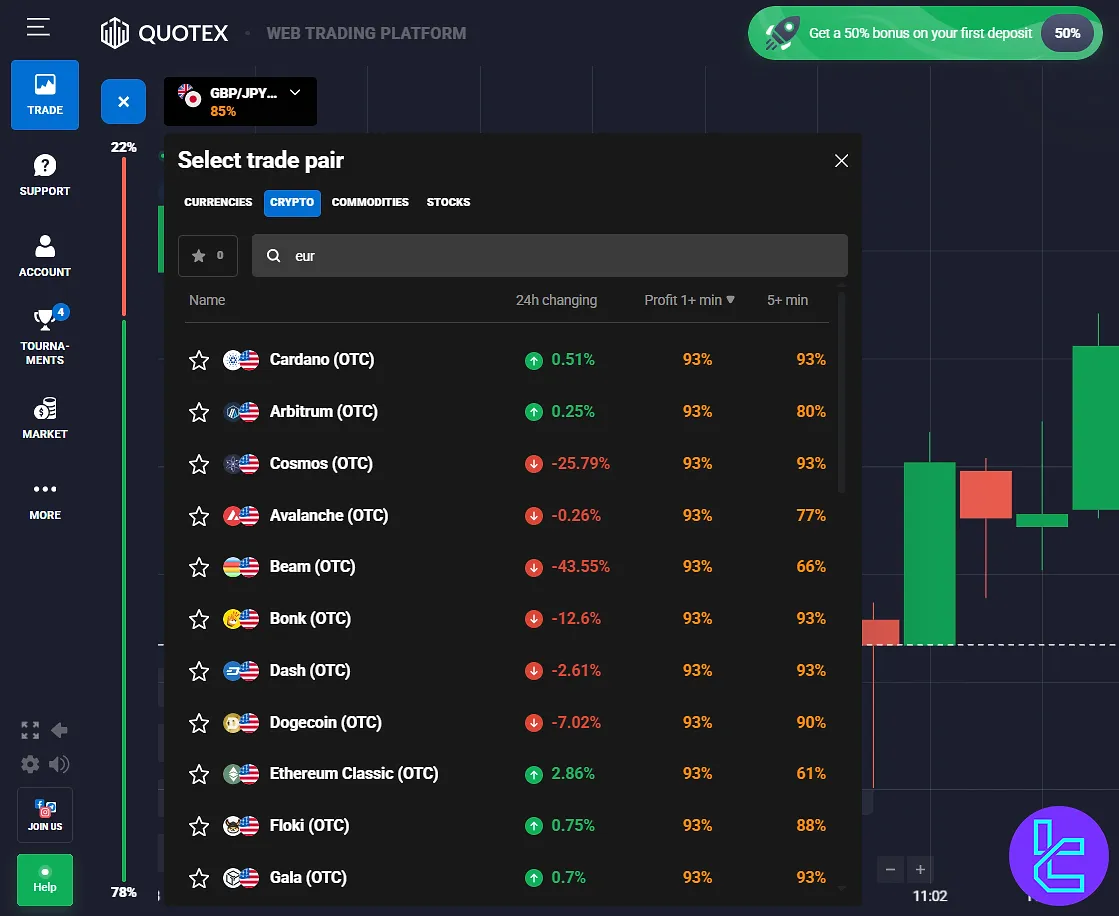This screenshot has height=916, width=1119.
Task: Open platform settings via the gear icon
Action: coord(29,764)
